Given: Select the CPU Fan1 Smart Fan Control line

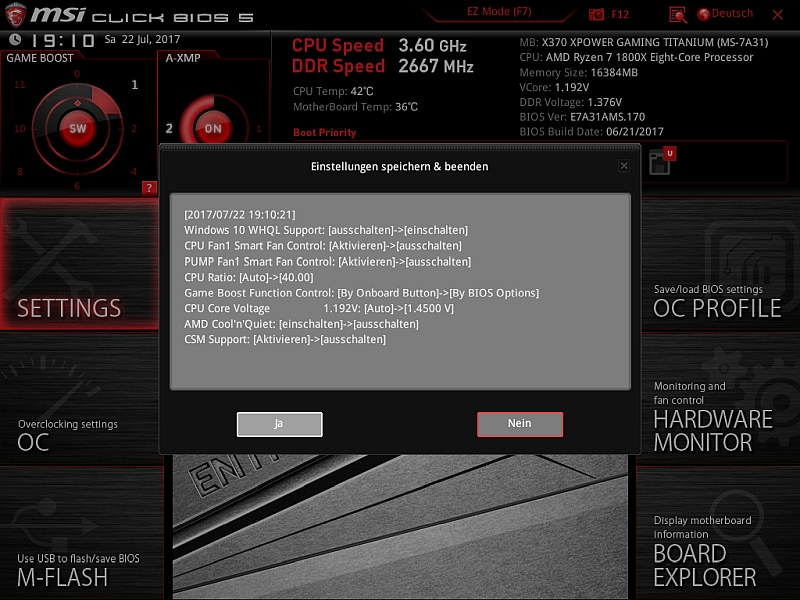Looking at the screenshot, I should pyautogui.click(x=323, y=246).
